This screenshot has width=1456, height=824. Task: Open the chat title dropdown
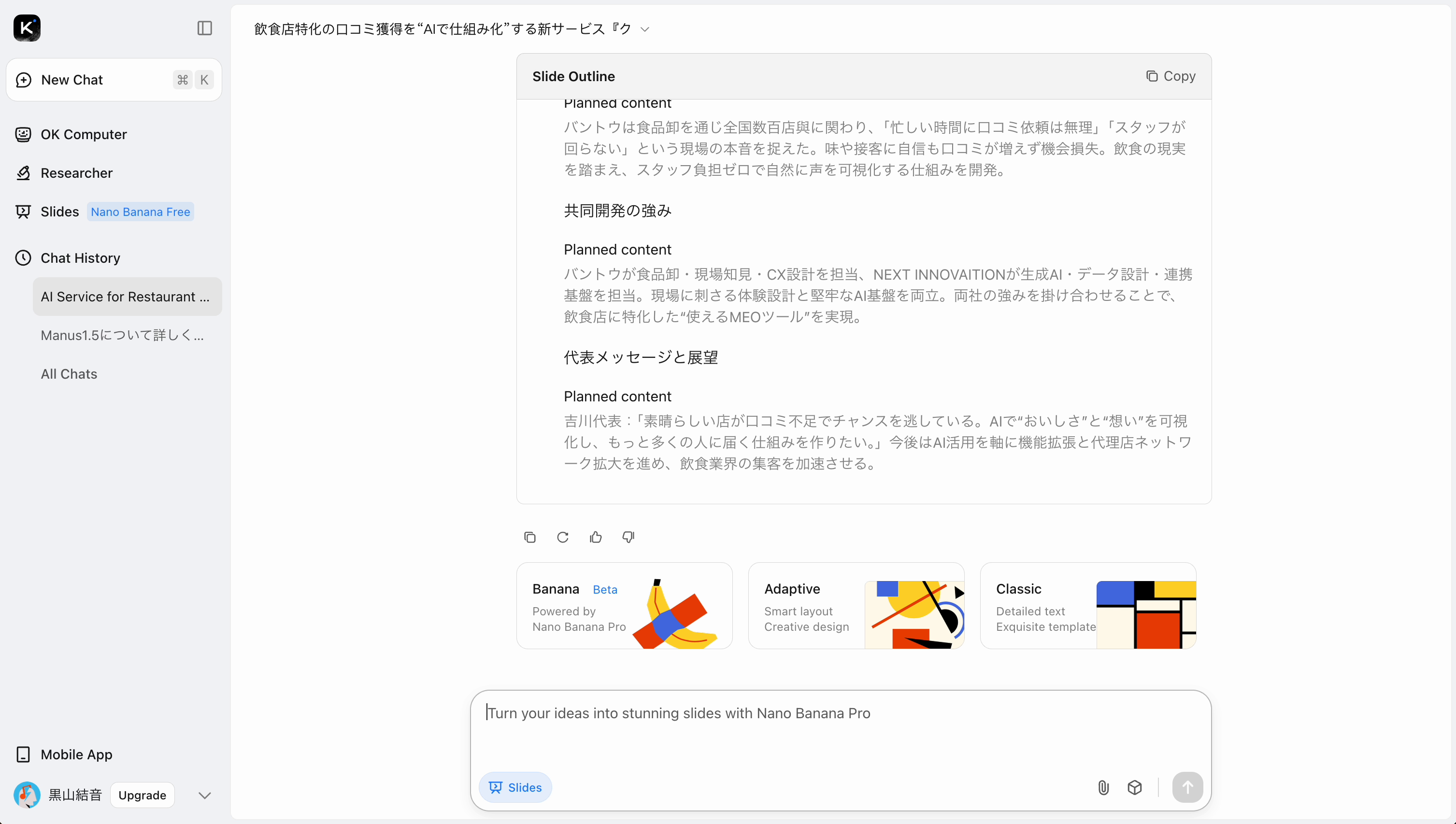[x=644, y=29]
